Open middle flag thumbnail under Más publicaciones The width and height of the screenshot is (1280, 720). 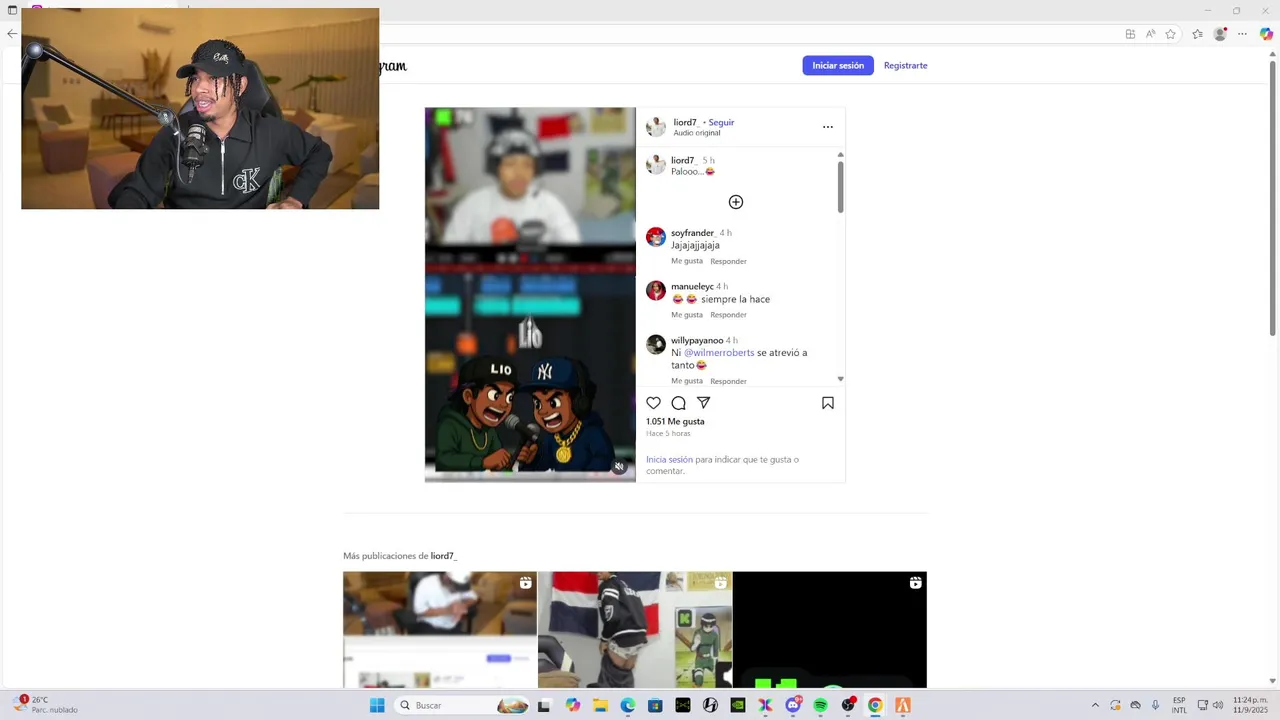coord(635,630)
